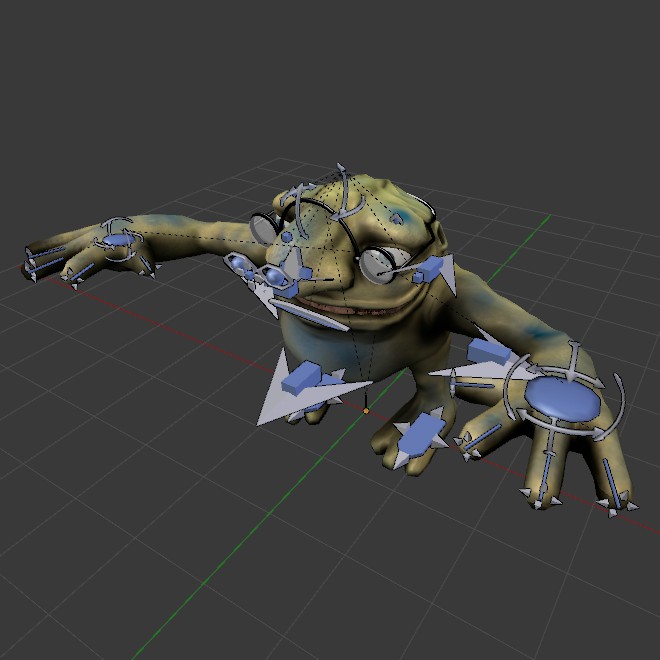This screenshot has height=660, width=660.
Task: Select the fingertip control on the far outstretched hand
Action: 30,268
